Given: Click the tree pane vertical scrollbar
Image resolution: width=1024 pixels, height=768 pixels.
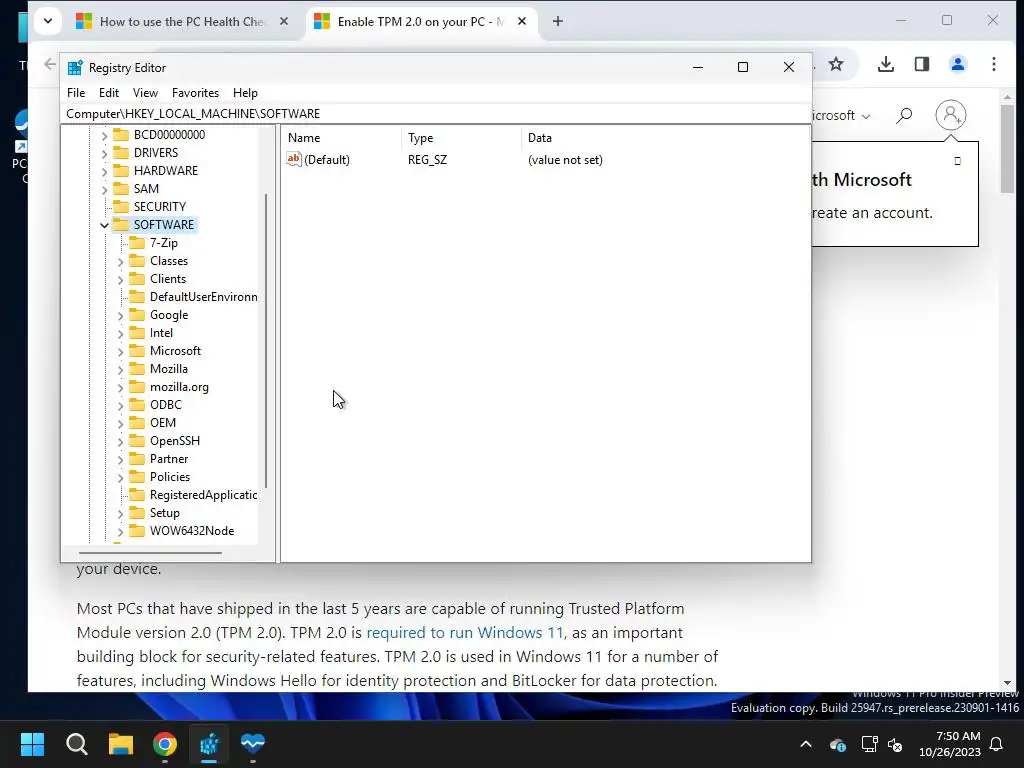Looking at the screenshot, I should (266, 340).
